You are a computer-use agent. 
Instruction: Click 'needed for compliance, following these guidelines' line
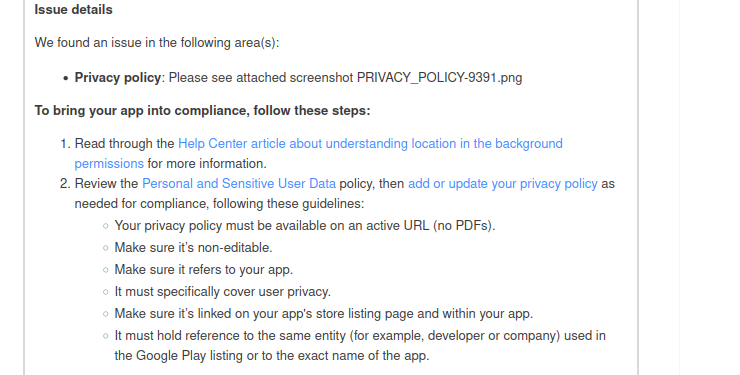click(x=219, y=204)
